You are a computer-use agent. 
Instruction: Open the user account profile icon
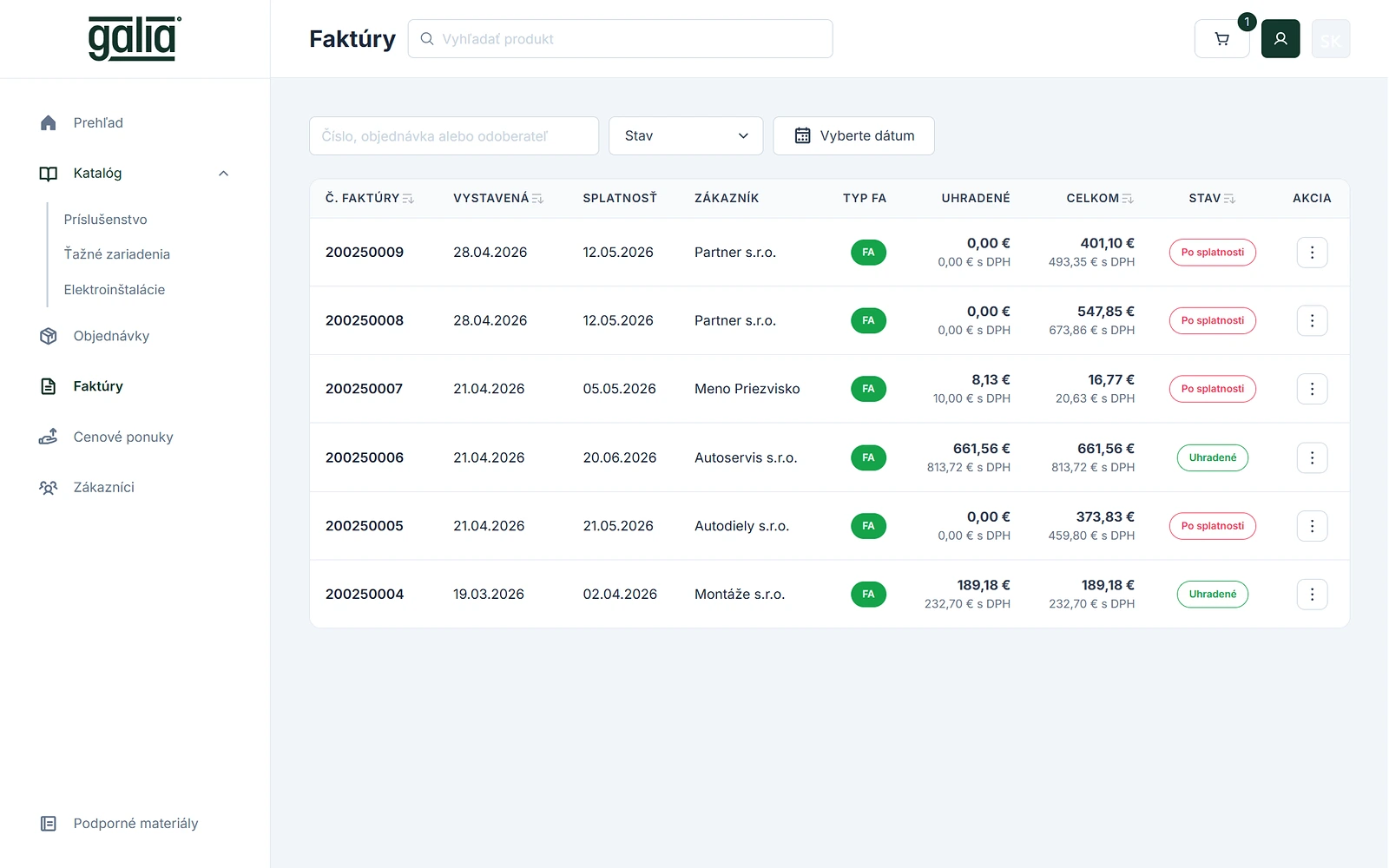coord(1280,39)
